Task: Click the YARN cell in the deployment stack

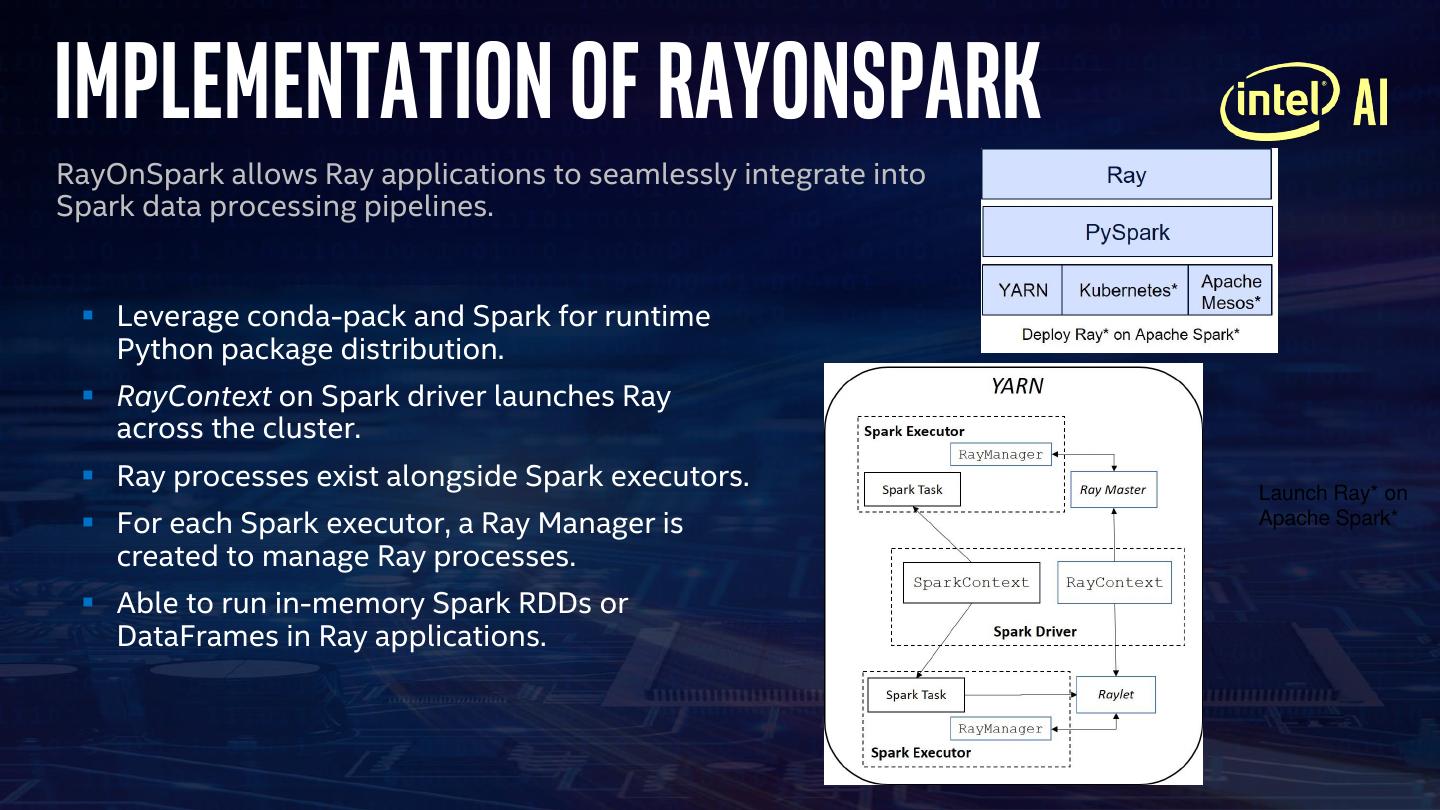Action: pos(1022,290)
